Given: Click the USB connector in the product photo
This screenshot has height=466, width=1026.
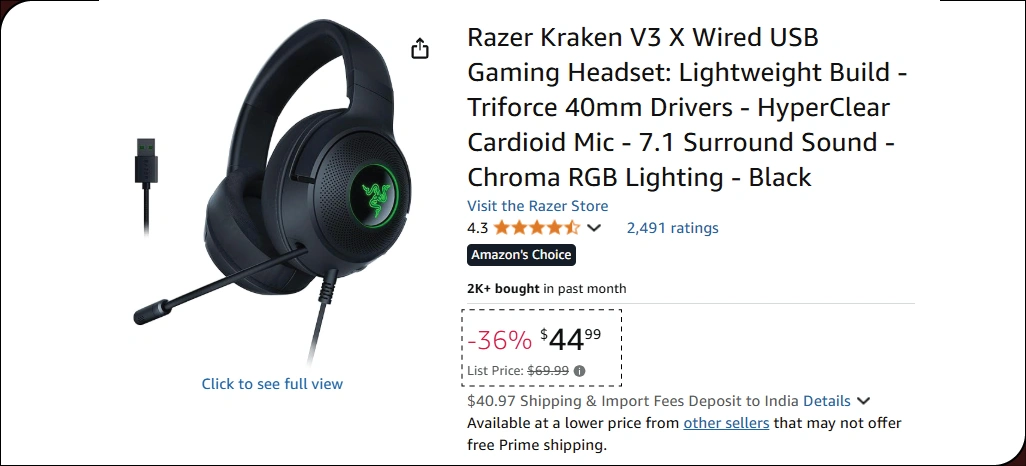Looking at the screenshot, I should pos(146,161).
